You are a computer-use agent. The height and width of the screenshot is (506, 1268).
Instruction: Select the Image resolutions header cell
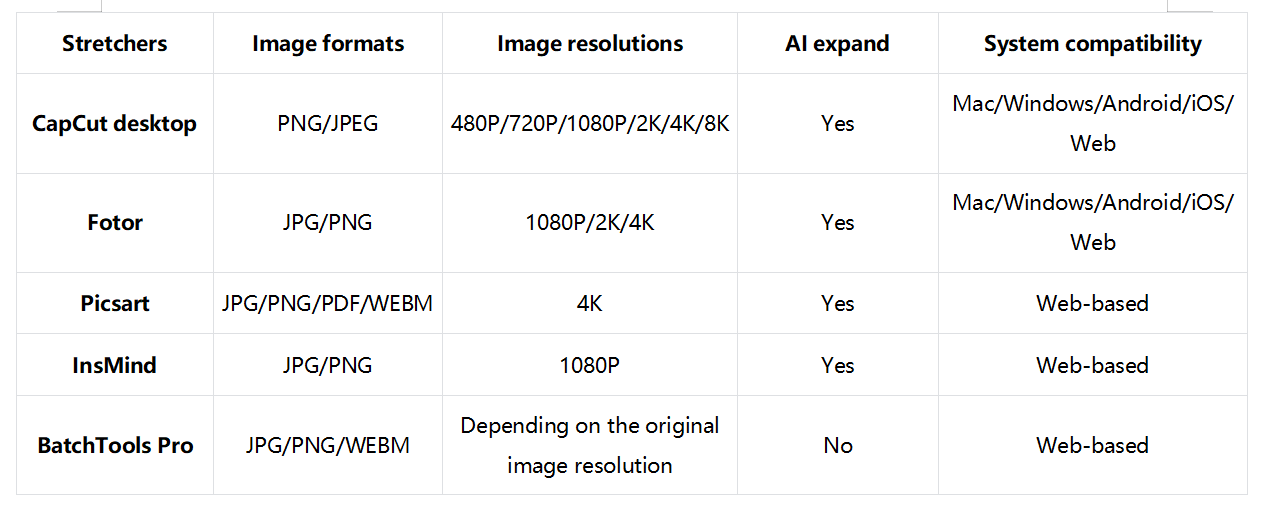coord(590,44)
